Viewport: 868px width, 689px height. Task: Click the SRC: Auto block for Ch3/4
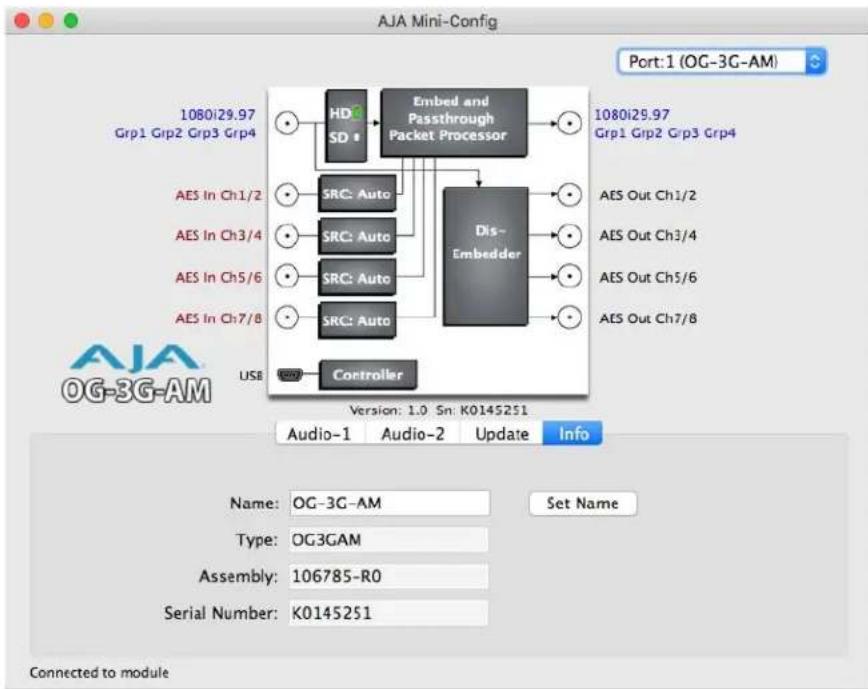[357, 236]
